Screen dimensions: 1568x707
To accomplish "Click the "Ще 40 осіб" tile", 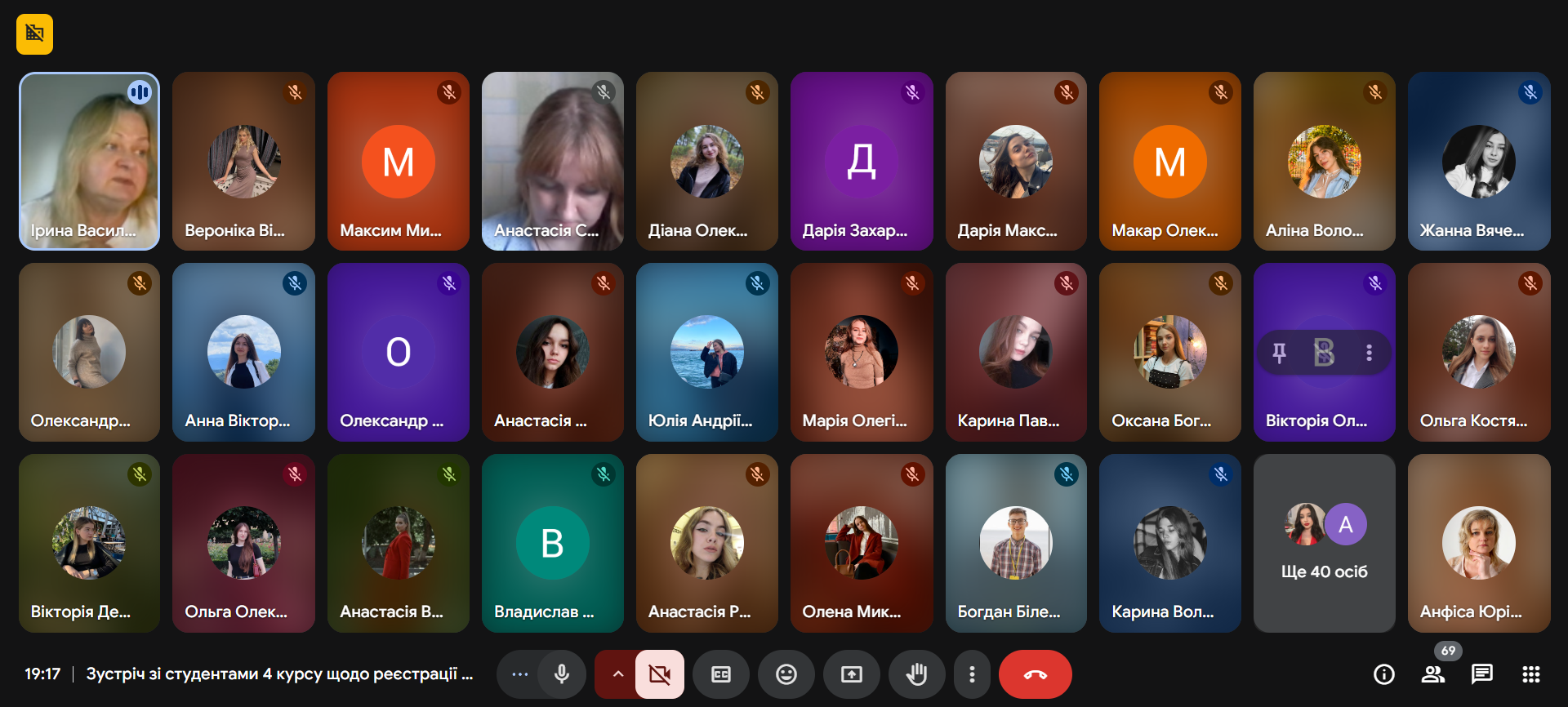I will pyautogui.click(x=1324, y=543).
